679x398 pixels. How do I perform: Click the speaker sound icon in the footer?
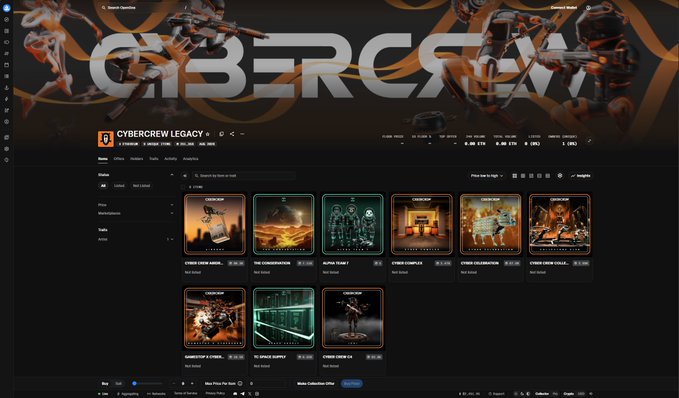(591, 394)
